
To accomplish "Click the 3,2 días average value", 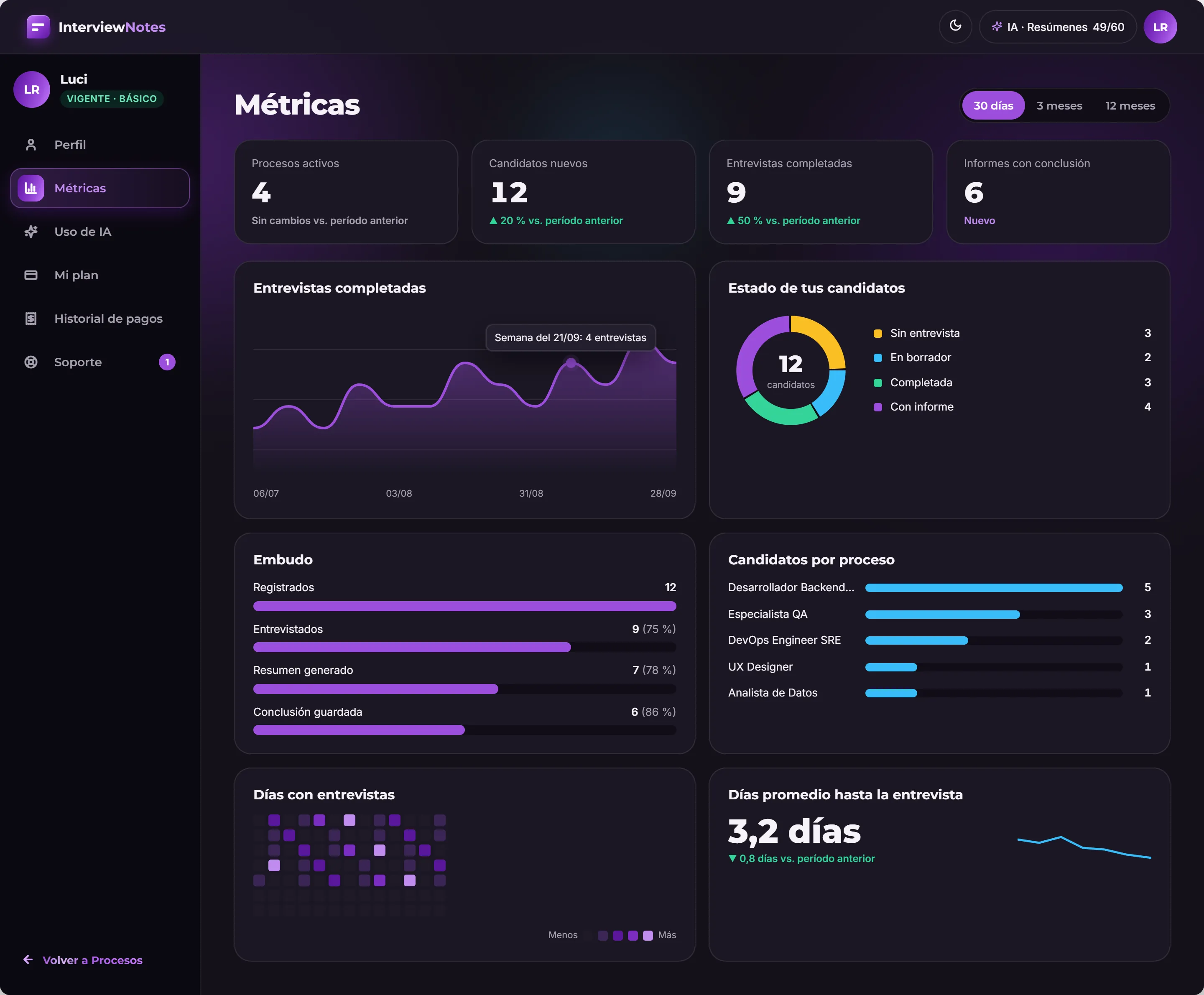I will pyautogui.click(x=794, y=831).
